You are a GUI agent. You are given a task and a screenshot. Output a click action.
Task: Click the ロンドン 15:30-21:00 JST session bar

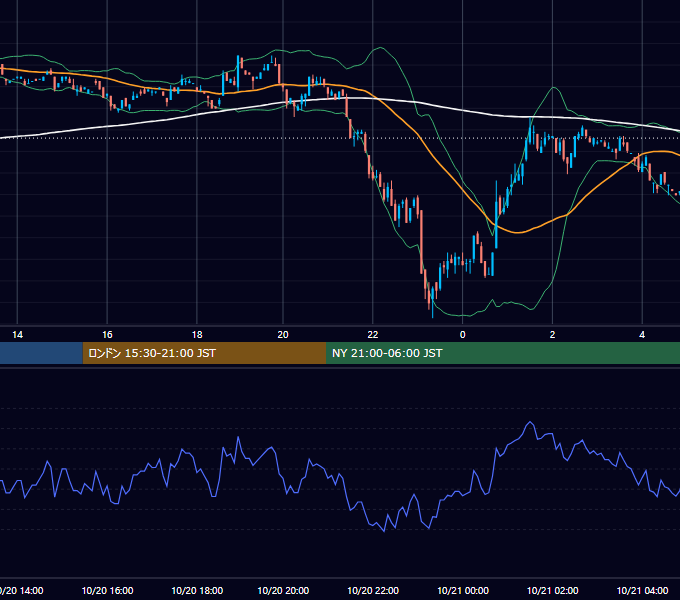(x=204, y=353)
